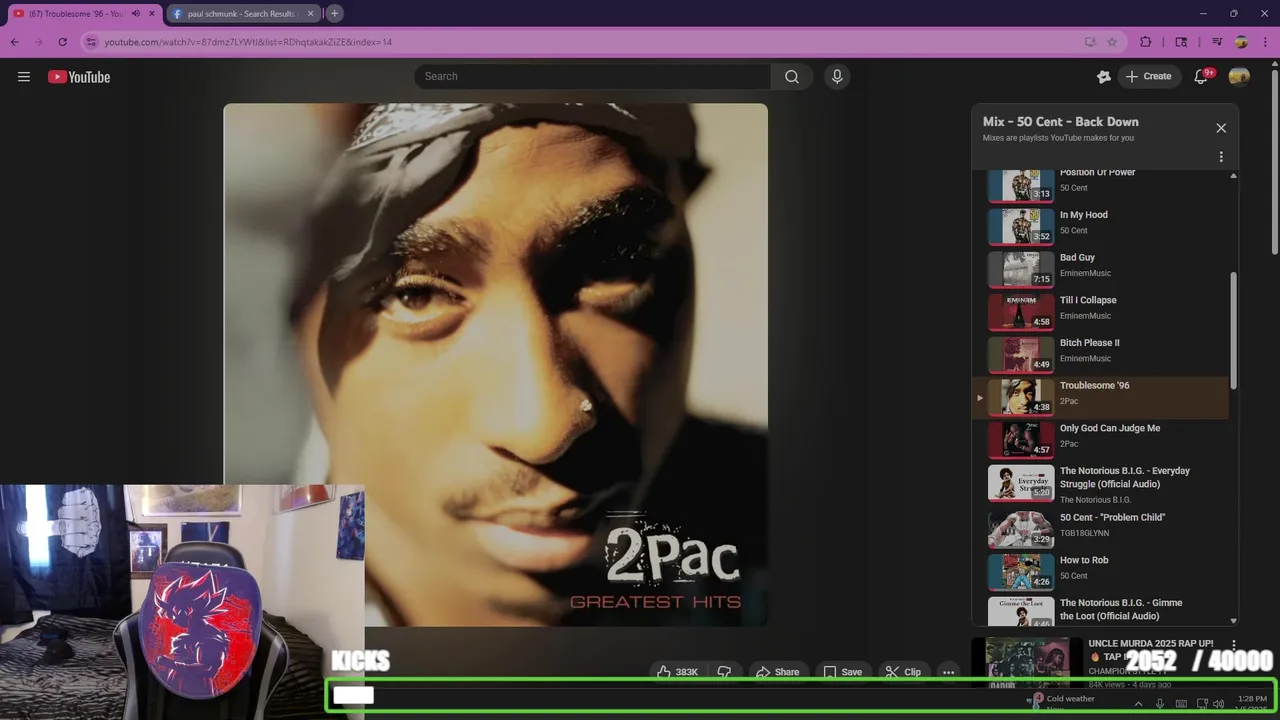
Task: Show hidden icons chevron in the system tray
Action: (x=1138, y=704)
